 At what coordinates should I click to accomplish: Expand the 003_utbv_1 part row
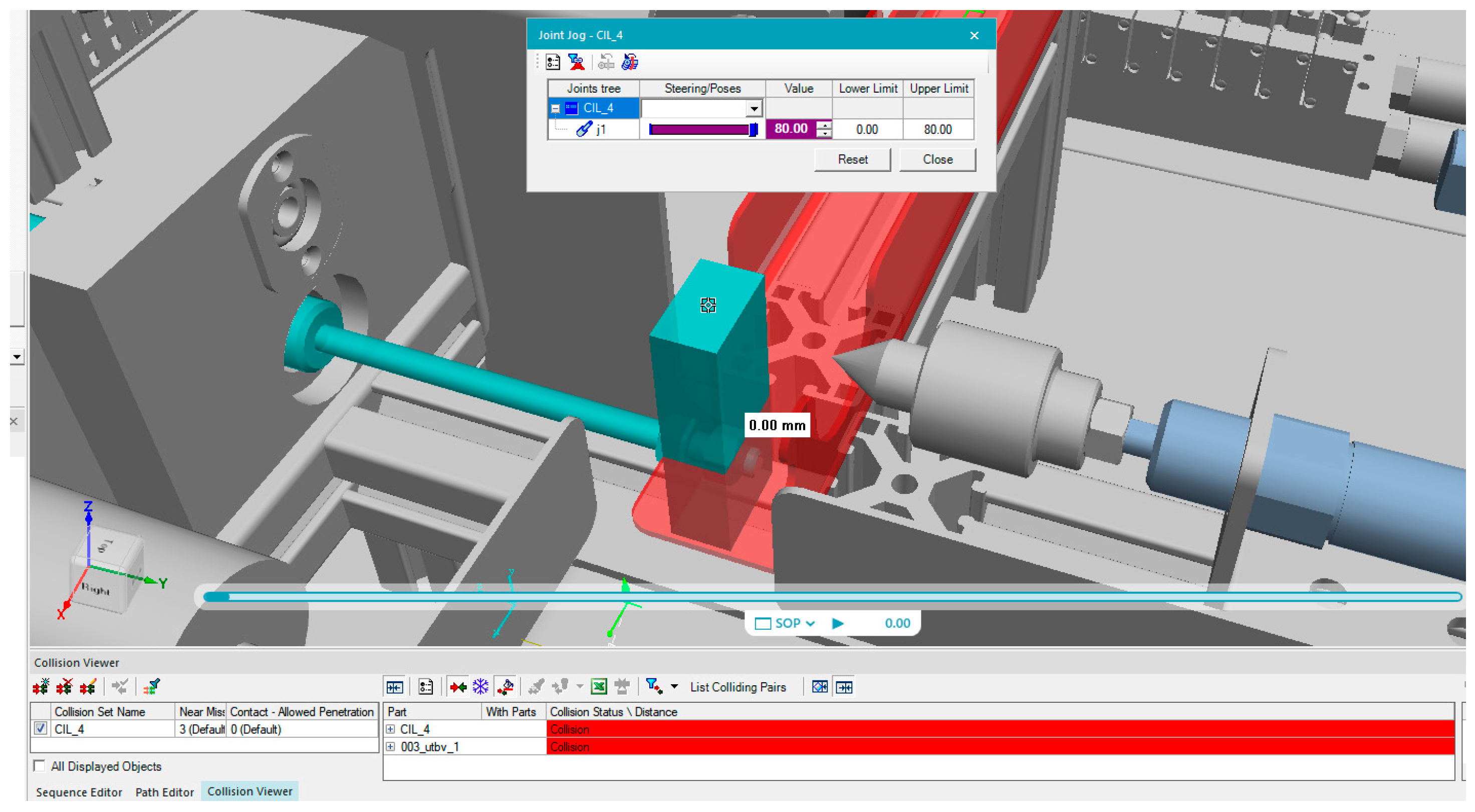[390, 747]
